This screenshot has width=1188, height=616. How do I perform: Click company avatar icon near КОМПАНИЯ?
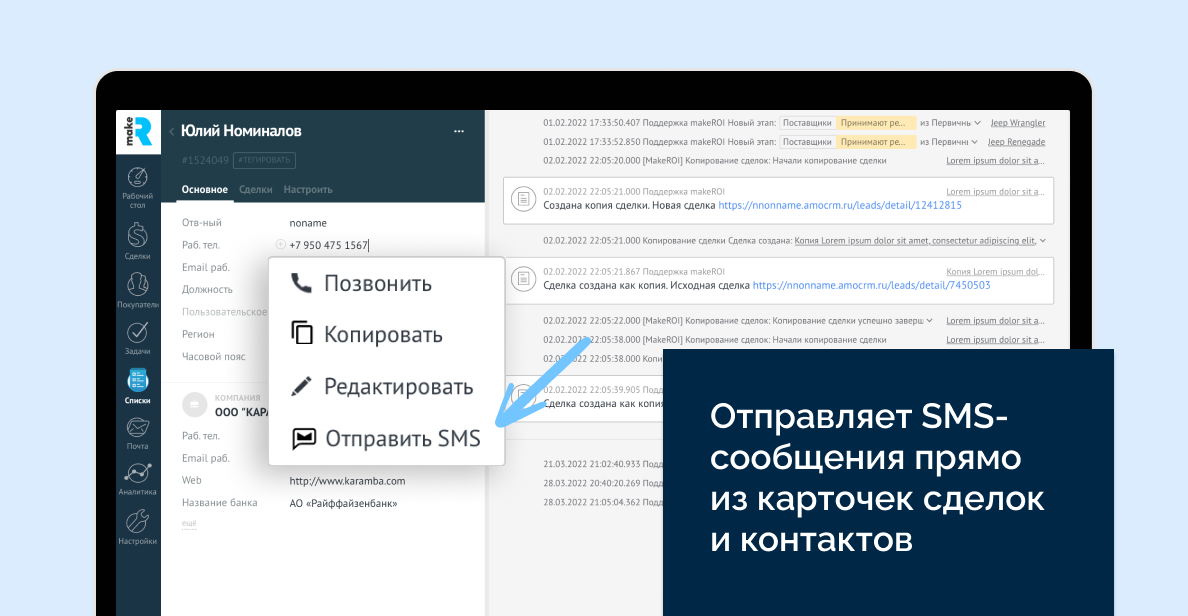click(195, 405)
